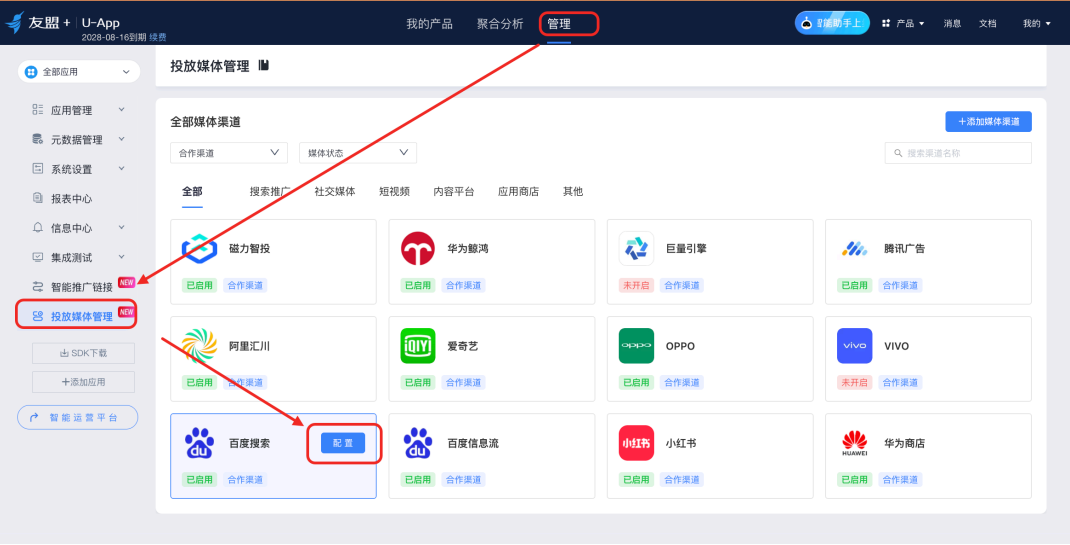Click the 续费 renewal link
The height and width of the screenshot is (545, 1070).
pyautogui.click(x=158, y=37)
